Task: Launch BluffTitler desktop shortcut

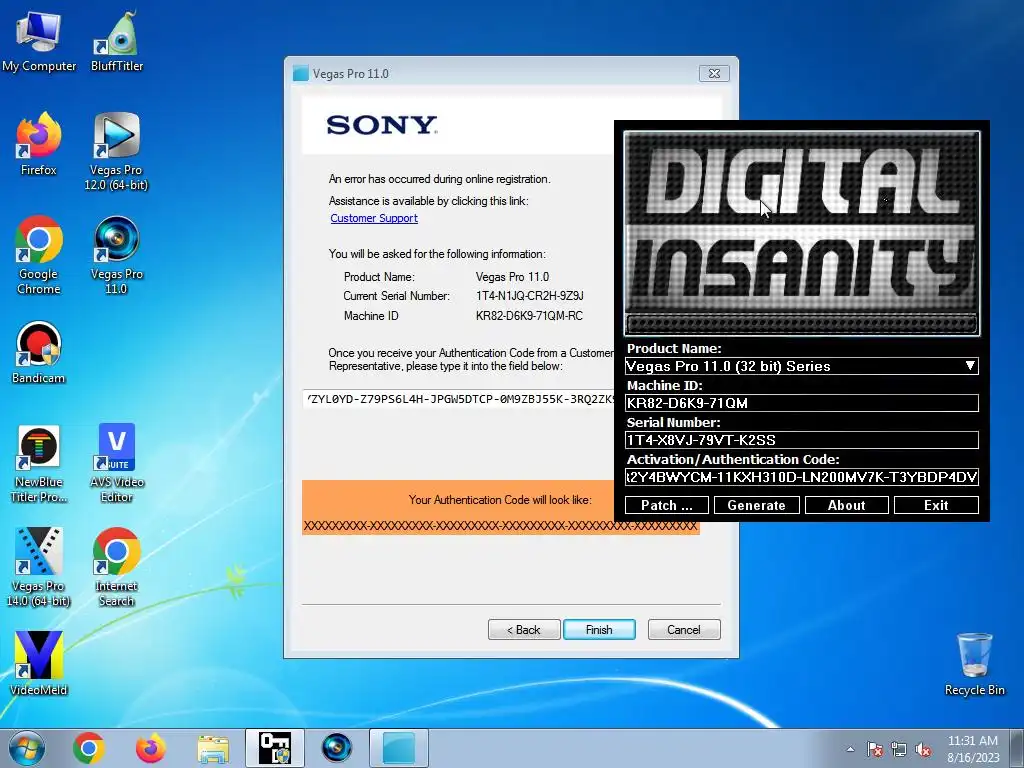Action: (117, 41)
